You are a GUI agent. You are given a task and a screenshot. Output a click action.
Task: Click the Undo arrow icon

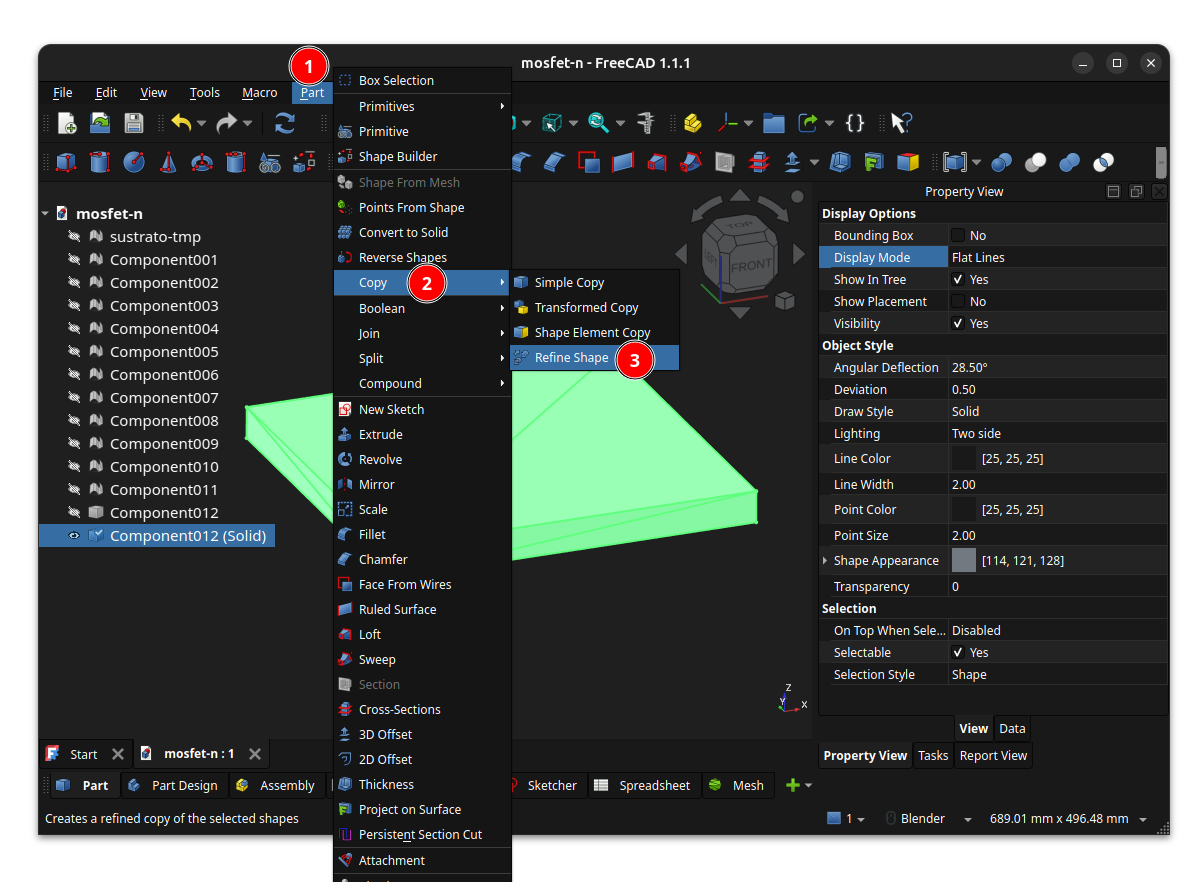tap(181, 123)
